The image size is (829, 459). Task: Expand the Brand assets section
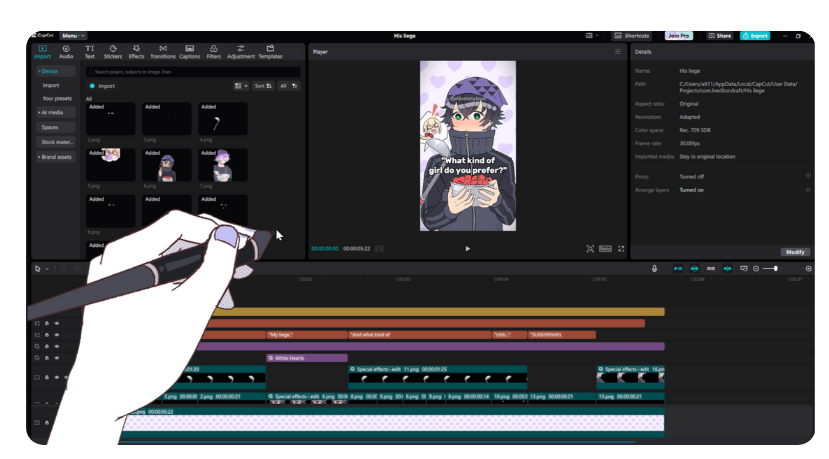55,157
